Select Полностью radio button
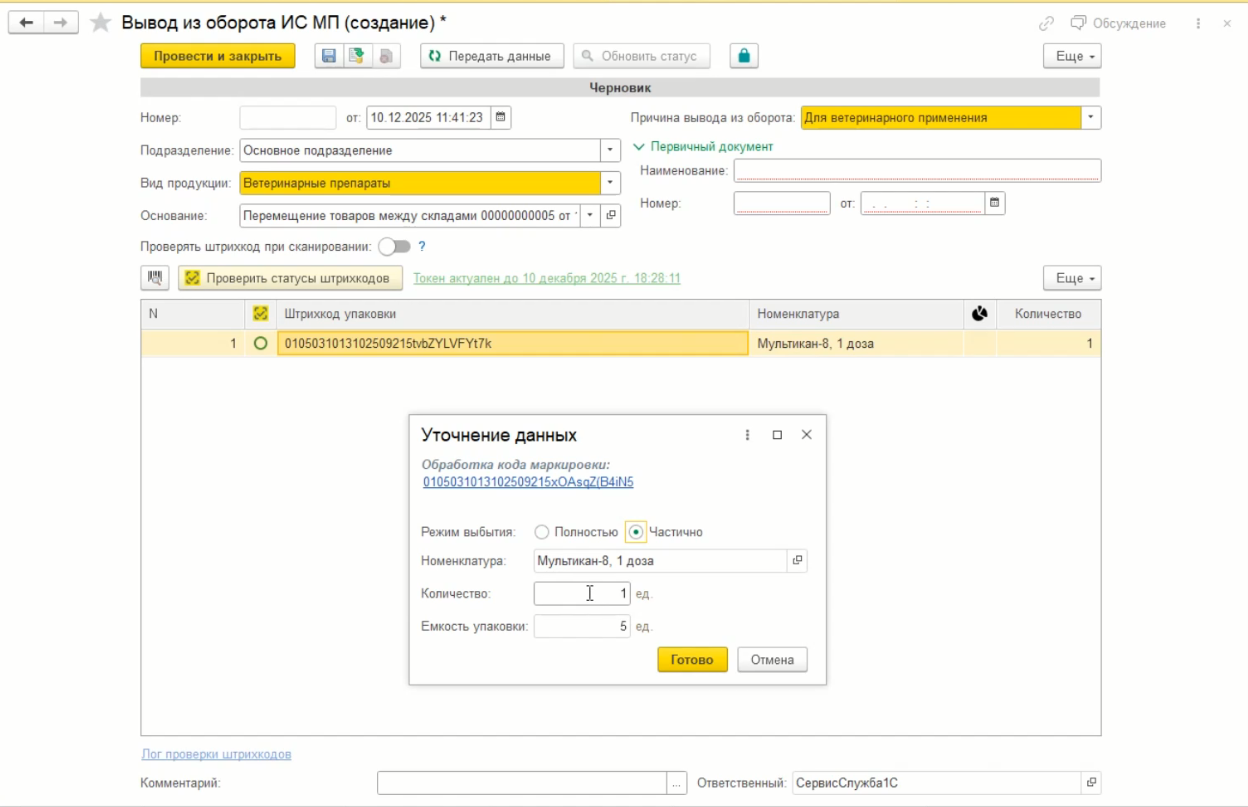The width and height of the screenshot is (1248, 807). [x=542, y=532]
